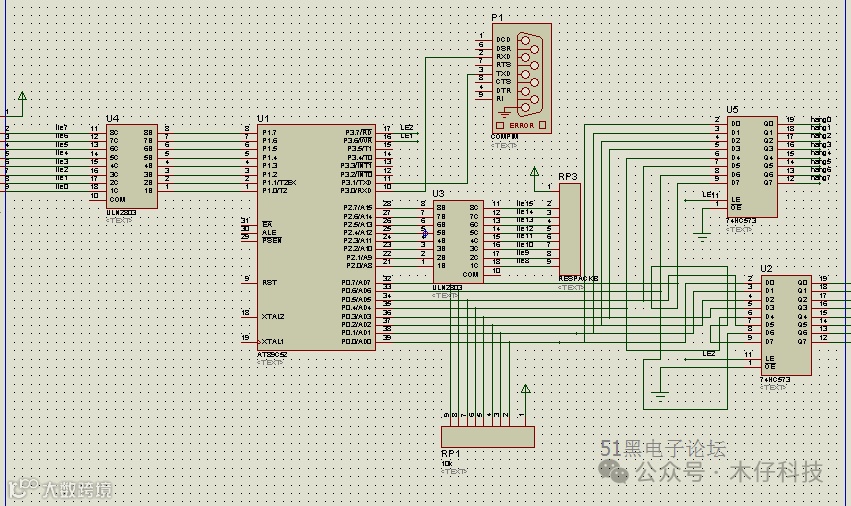The height and width of the screenshot is (506, 851).
Task: Click the ALE pin label on U1
Action: (269, 232)
